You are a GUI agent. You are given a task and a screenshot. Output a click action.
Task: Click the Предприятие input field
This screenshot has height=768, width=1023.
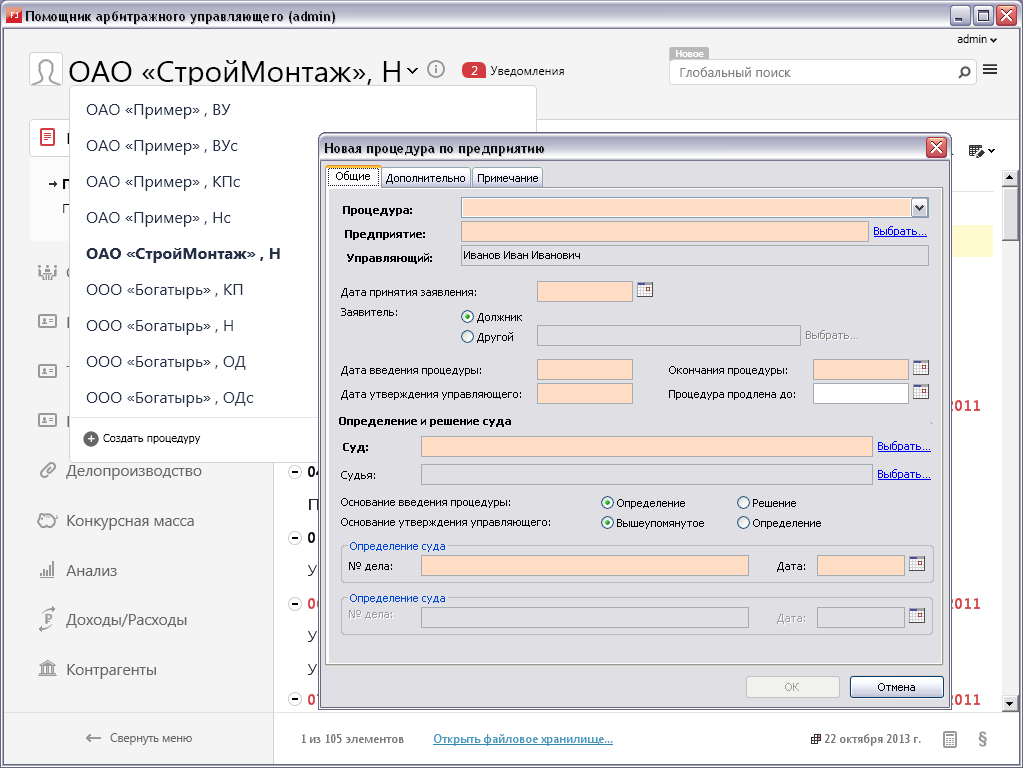[x=665, y=232]
